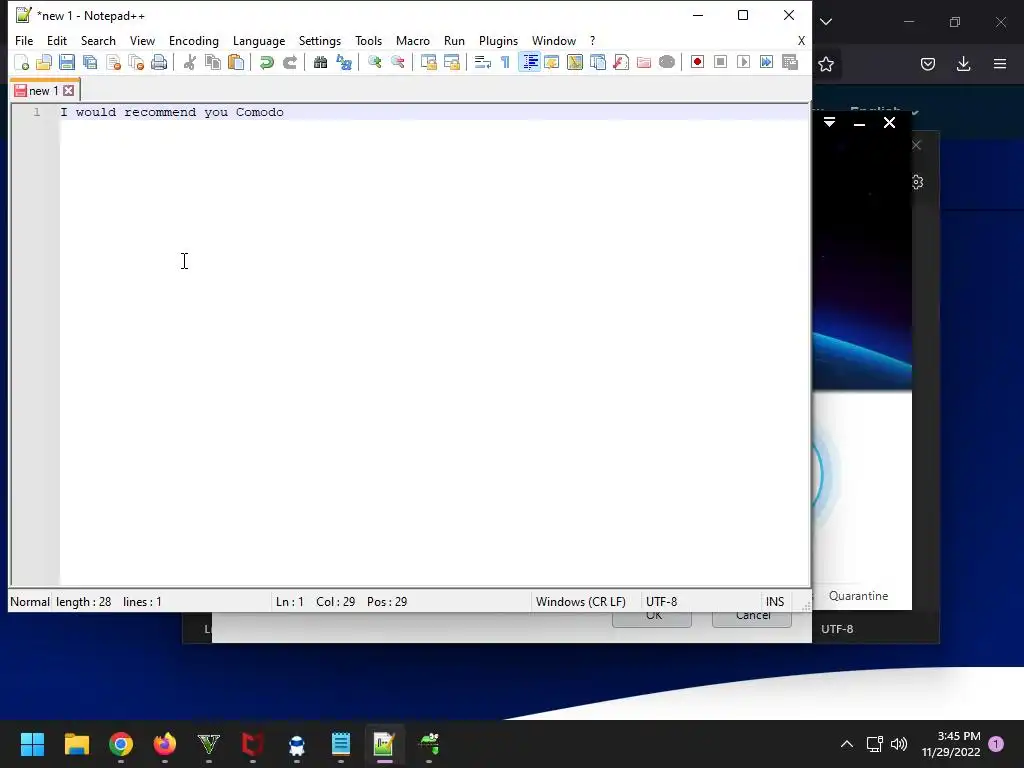The image size is (1024, 768).
Task: Open the Plugins menu
Action: tap(498, 40)
